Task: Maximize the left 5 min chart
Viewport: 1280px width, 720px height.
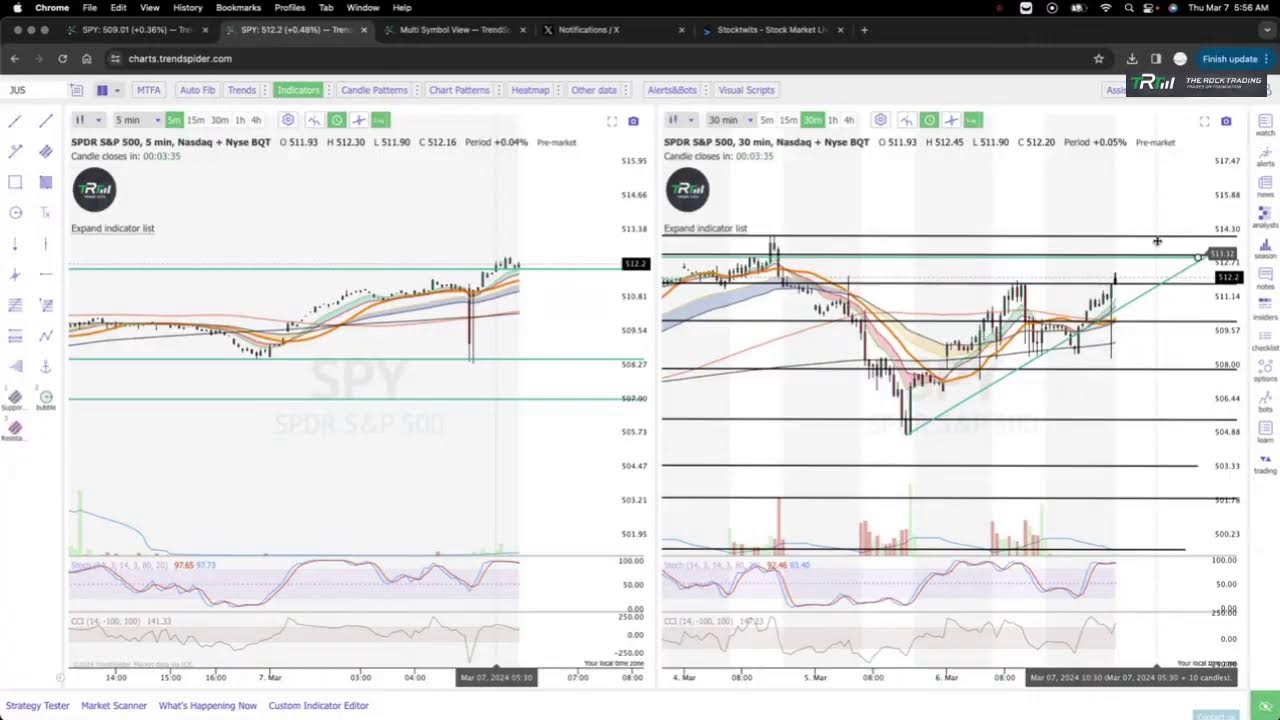Action: 612,121
